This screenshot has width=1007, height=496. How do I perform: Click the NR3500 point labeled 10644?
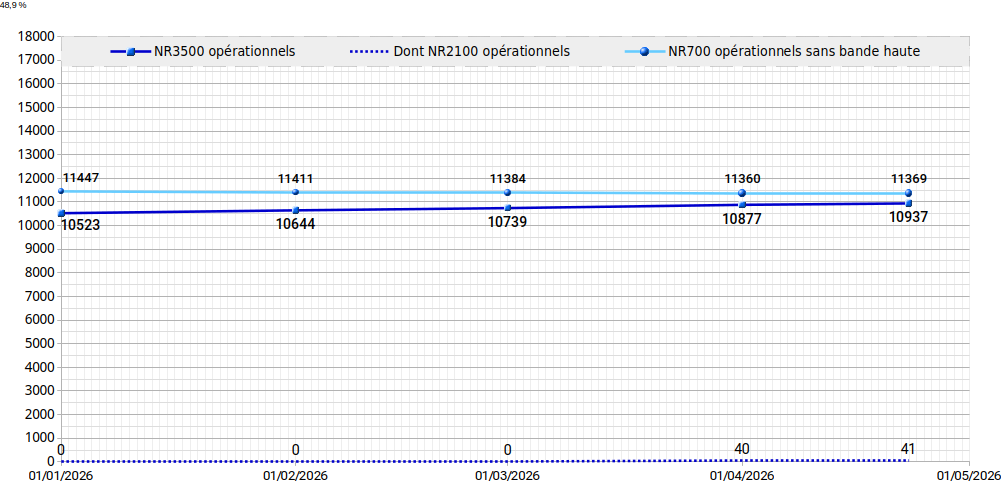pyautogui.click(x=295, y=210)
